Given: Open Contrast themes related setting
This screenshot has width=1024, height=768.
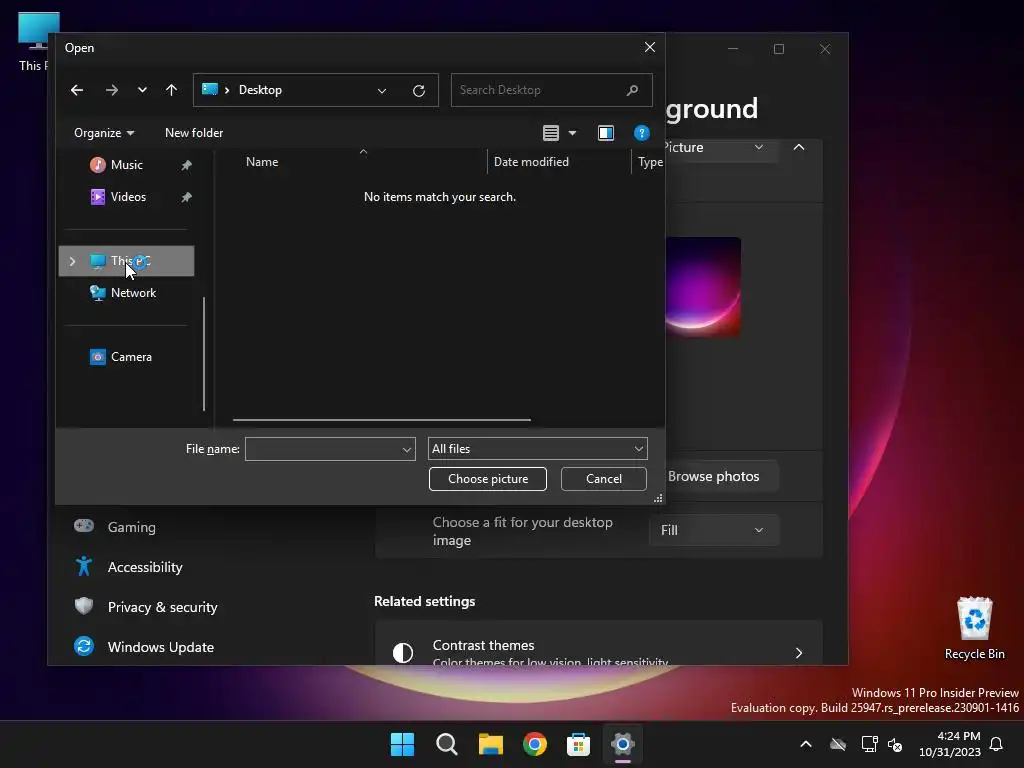Looking at the screenshot, I should click(x=598, y=643).
